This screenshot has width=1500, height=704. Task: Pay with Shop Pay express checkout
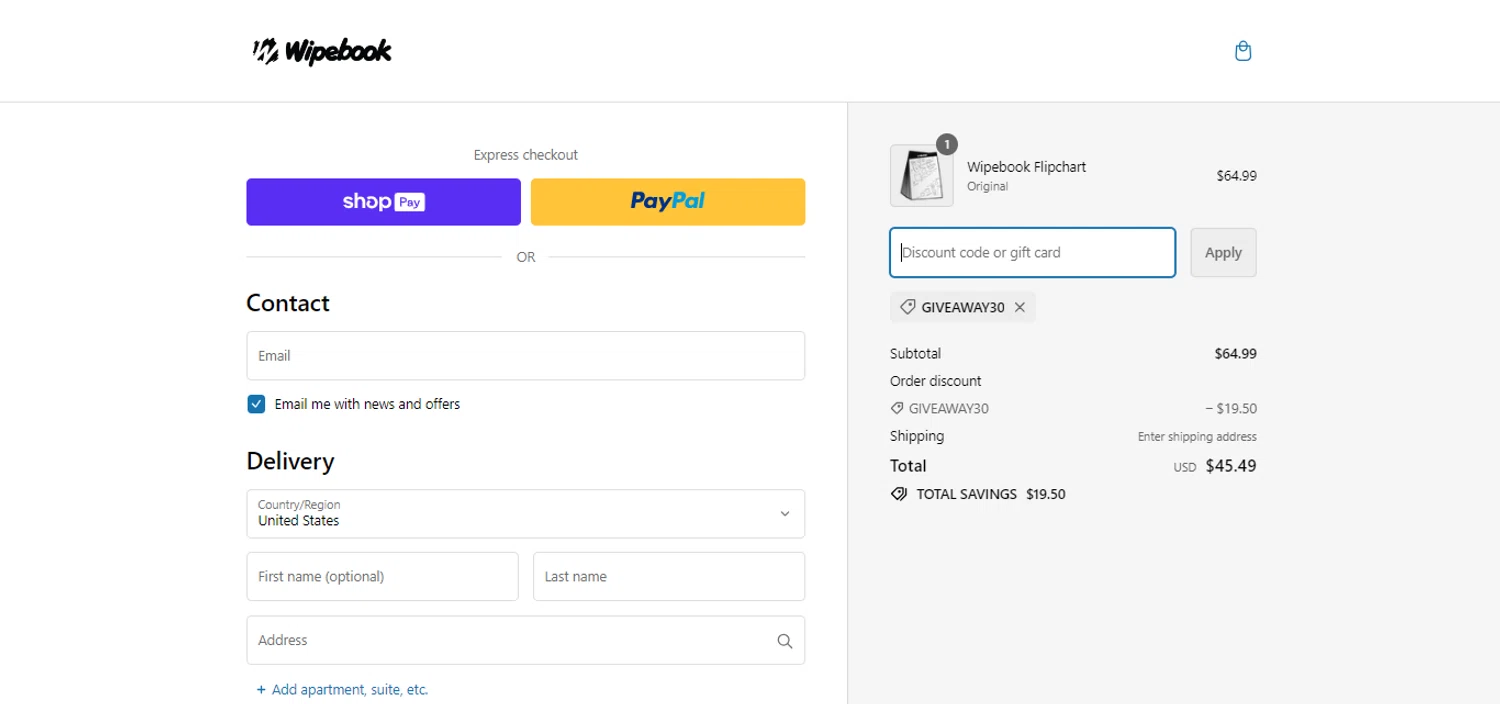click(384, 202)
